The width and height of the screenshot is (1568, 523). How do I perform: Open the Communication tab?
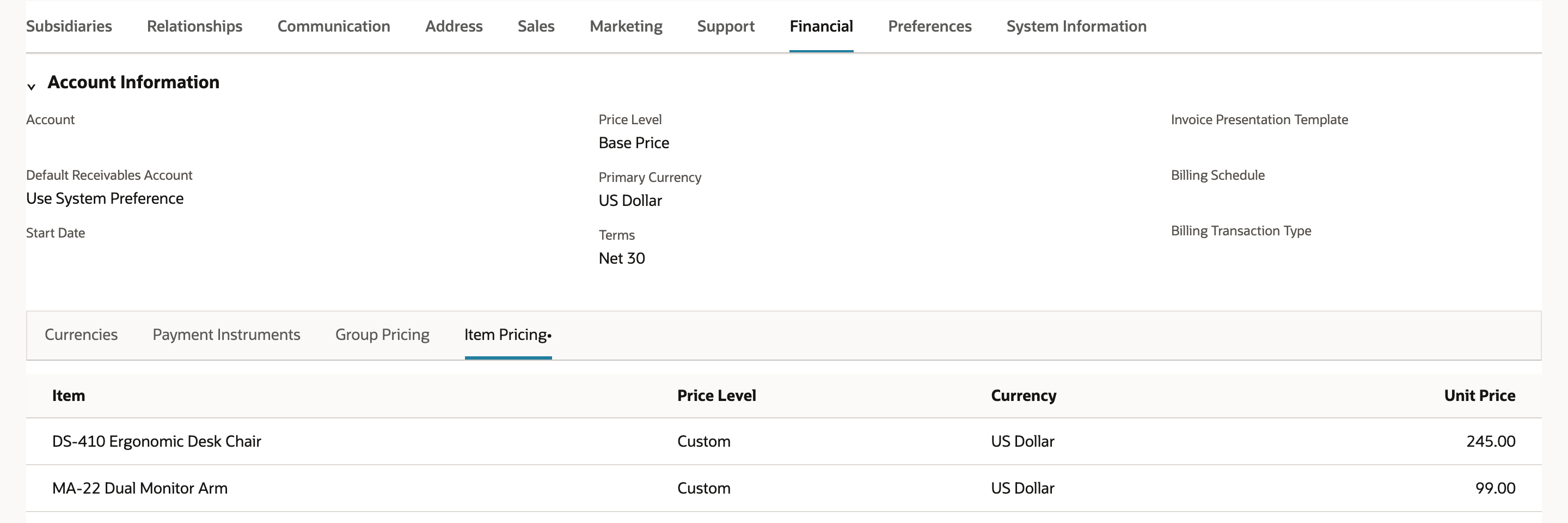[x=334, y=26]
